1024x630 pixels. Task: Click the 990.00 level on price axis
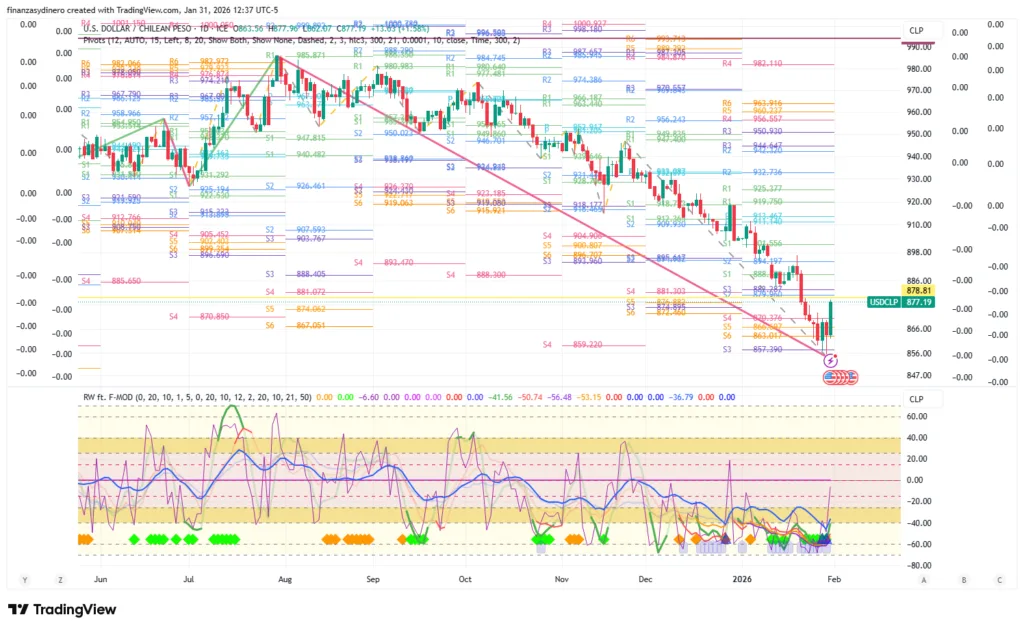point(919,46)
